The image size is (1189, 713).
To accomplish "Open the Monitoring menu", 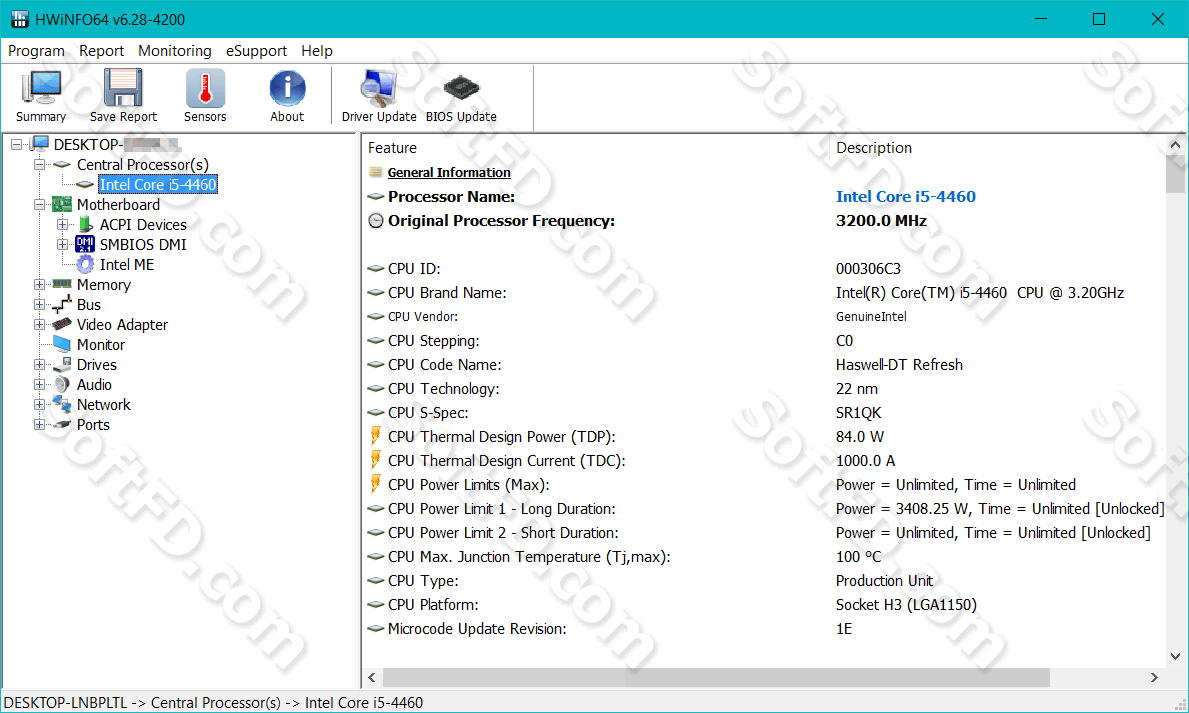I will point(174,51).
